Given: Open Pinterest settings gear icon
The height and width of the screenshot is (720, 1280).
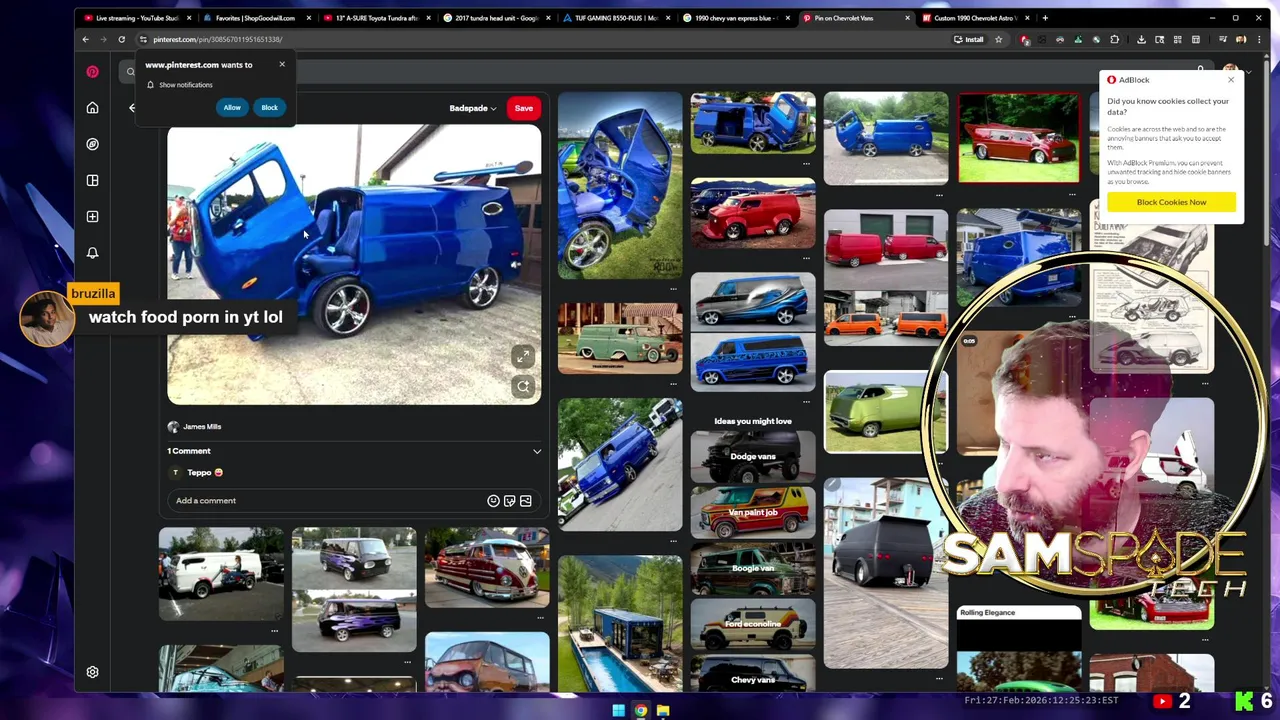Looking at the screenshot, I should click(x=92, y=672).
